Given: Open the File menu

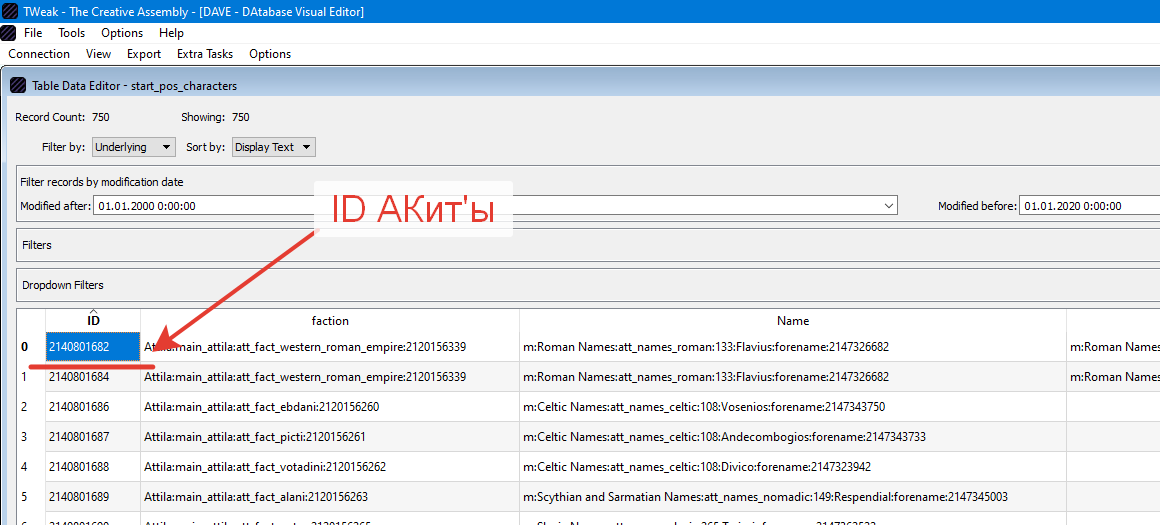Looking at the screenshot, I should pos(33,33).
